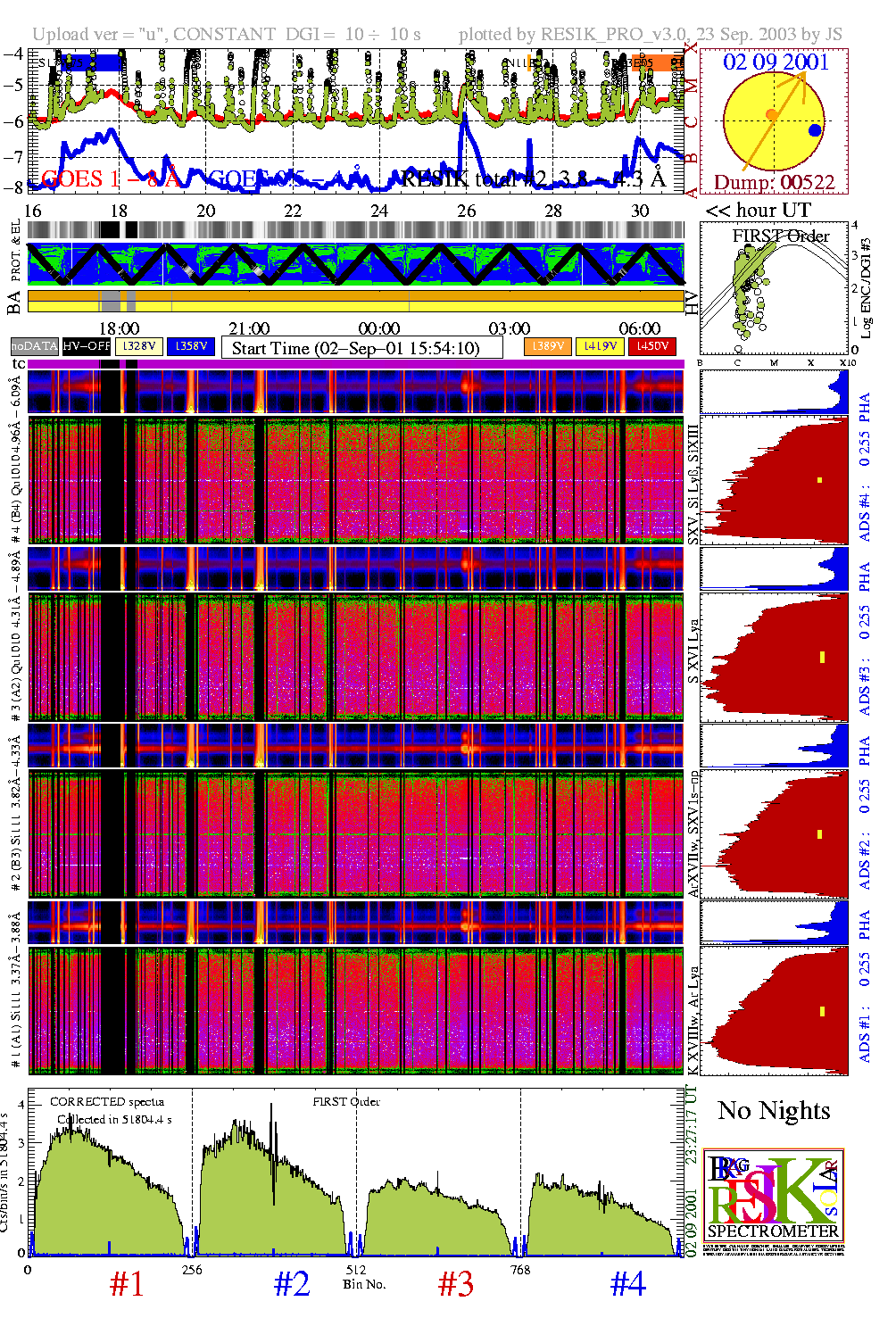Click the blue dot on the solar disk
This screenshot has width=896, height=1318.
coord(814,131)
